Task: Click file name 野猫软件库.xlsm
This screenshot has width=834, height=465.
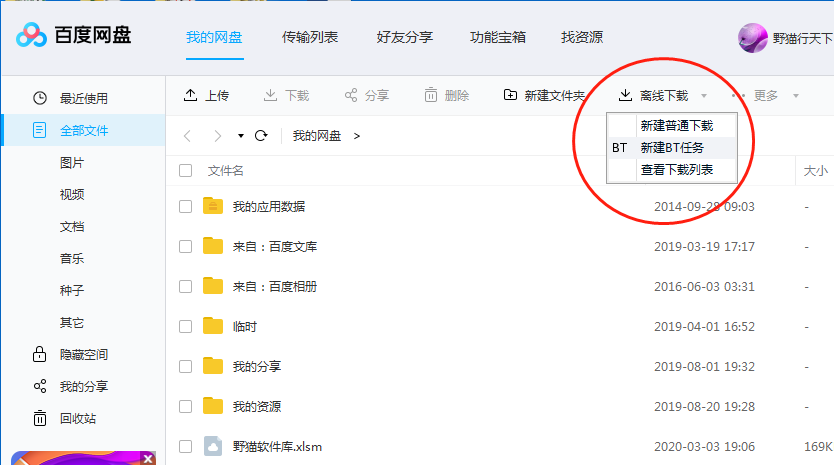Action: 277,446
